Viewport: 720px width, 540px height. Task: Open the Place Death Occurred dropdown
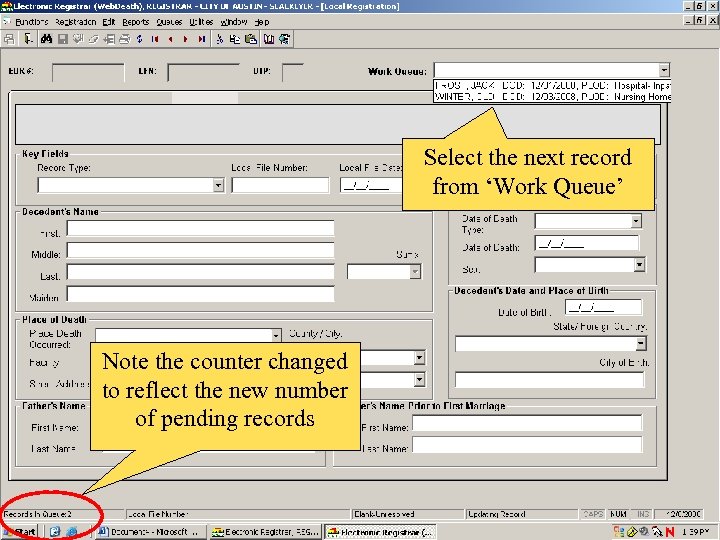(x=276, y=335)
